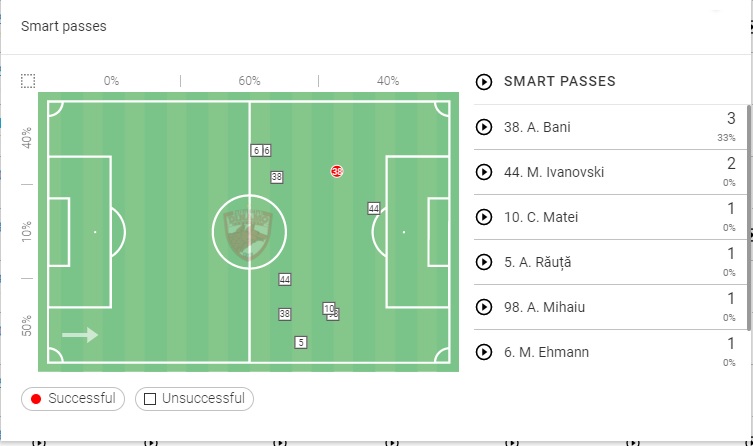Select the red successful pass marker 38

click(x=337, y=172)
